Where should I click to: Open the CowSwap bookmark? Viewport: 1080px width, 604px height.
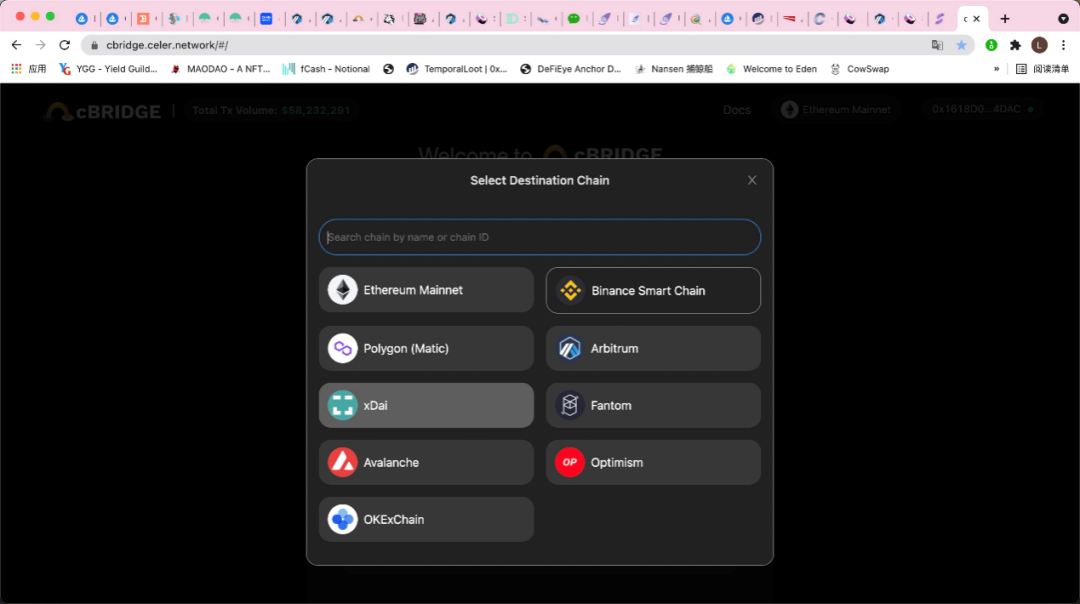tap(860, 69)
